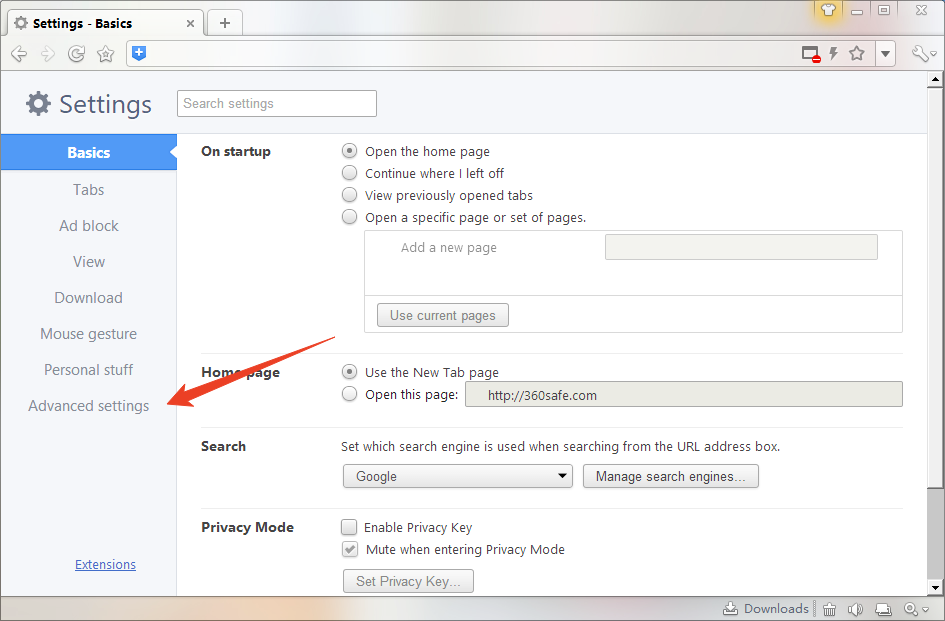Open a new tab with plus button
This screenshot has width=945, height=621.
[225, 23]
